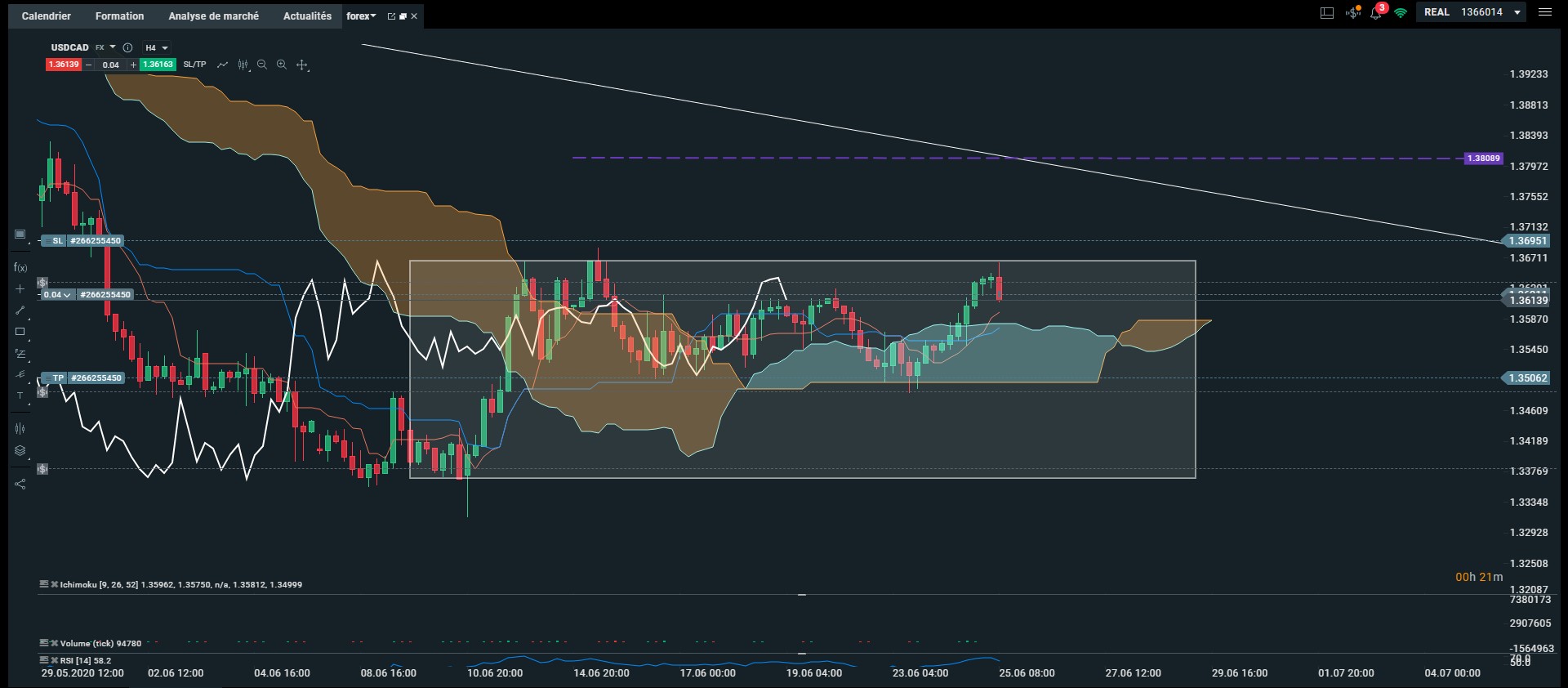The image size is (1568, 688).
Task: Select the rectangle drawing tool
Action: tap(20, 332)
